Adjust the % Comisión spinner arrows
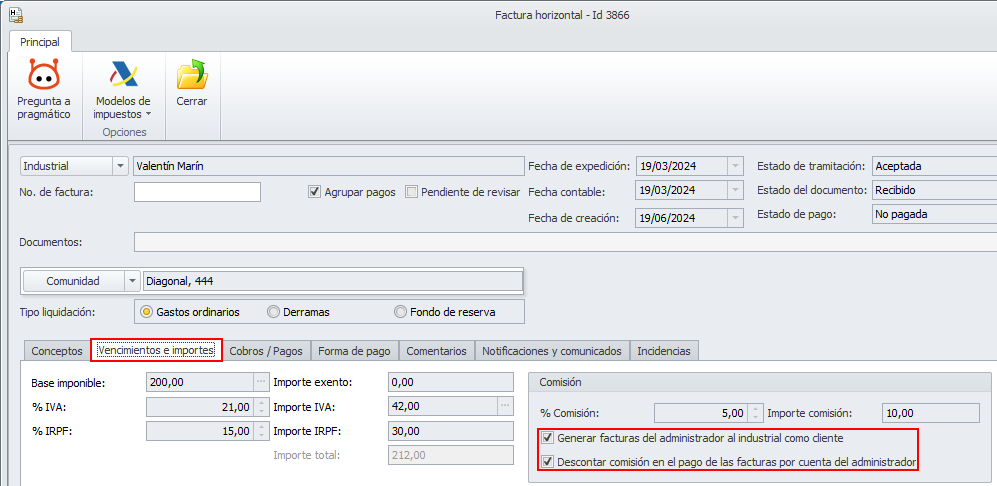 [x=755, y=413]
